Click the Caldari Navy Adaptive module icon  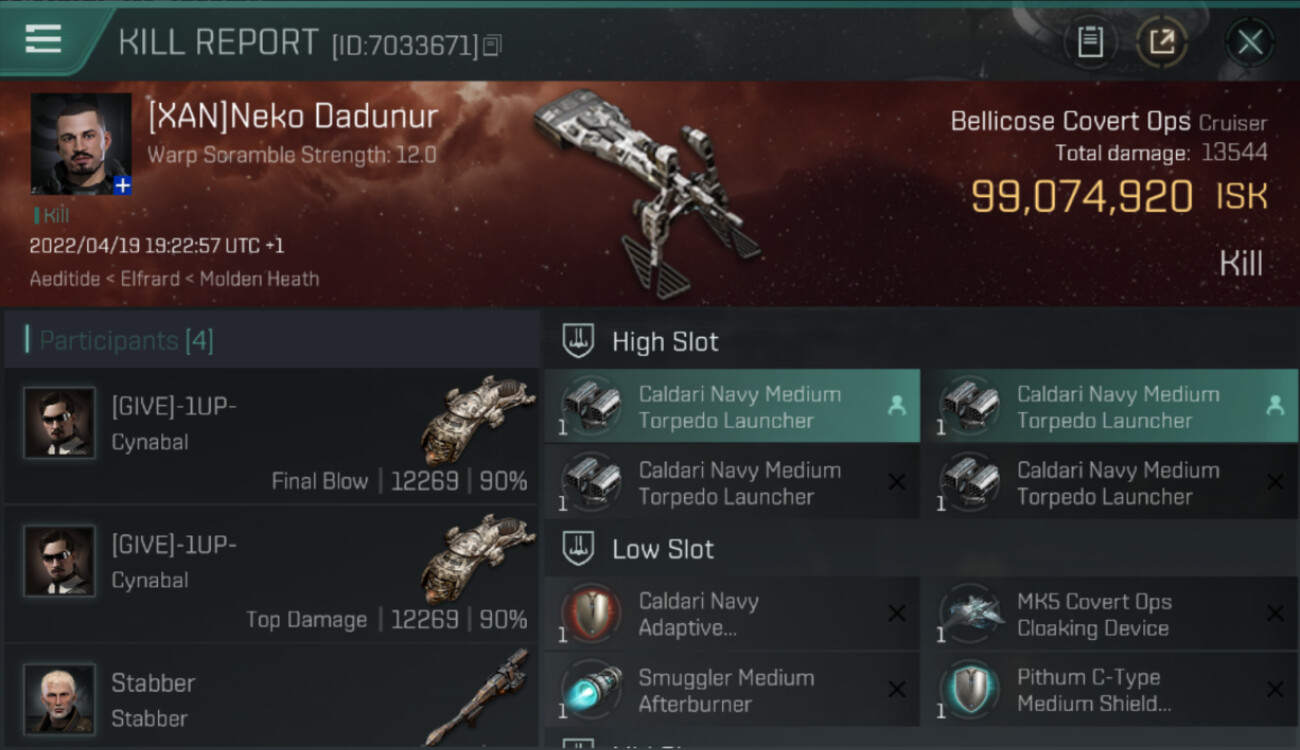(x=592, y=614)
